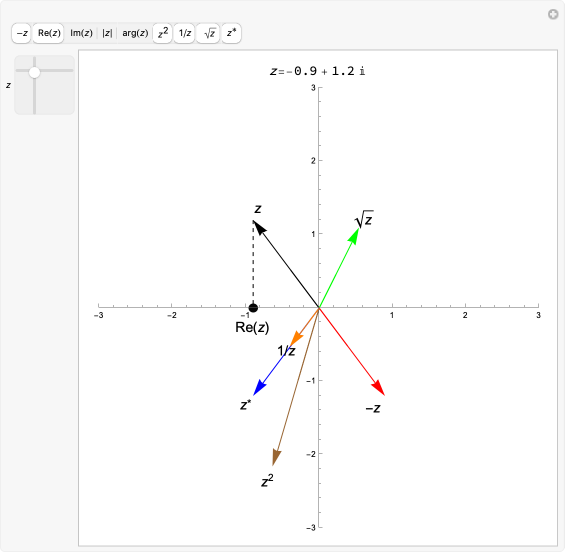The height and width of the screenshot is (553, 565).
Task: Click the Re(z) label below the axis
Action: pyautogui.click(x=252, y=327)
